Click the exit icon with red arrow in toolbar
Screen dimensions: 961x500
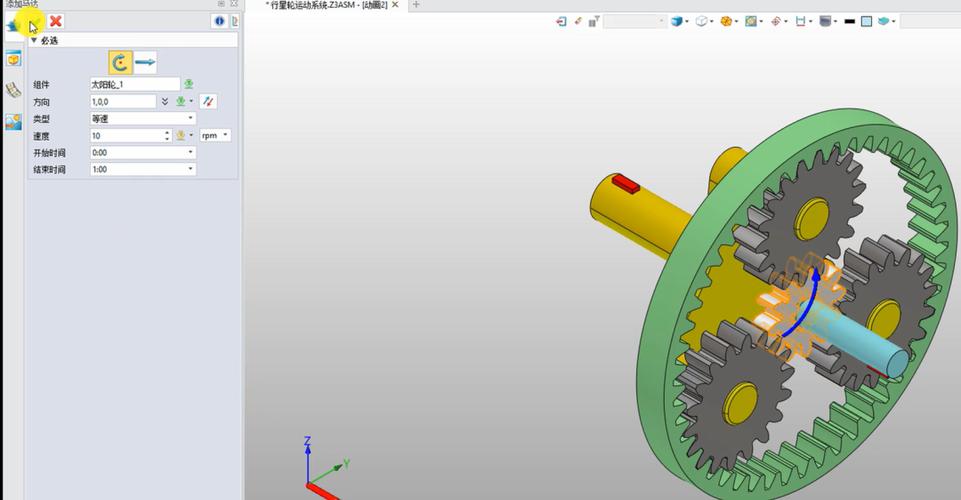click(561, 21)
